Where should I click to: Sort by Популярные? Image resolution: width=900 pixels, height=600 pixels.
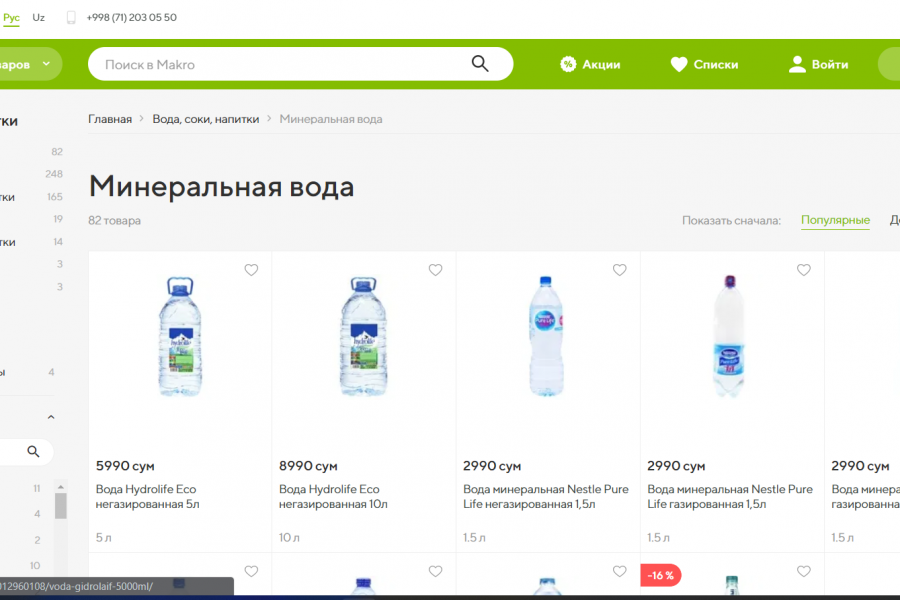click(x=835, y=220)
